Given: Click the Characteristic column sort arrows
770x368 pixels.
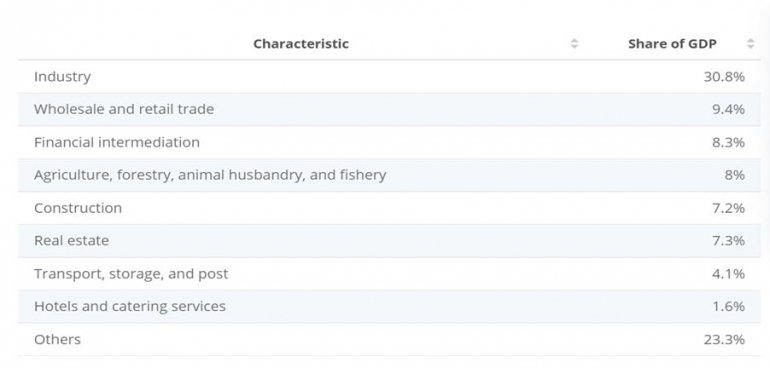Looking at the screenshot, I should (574, 44).
